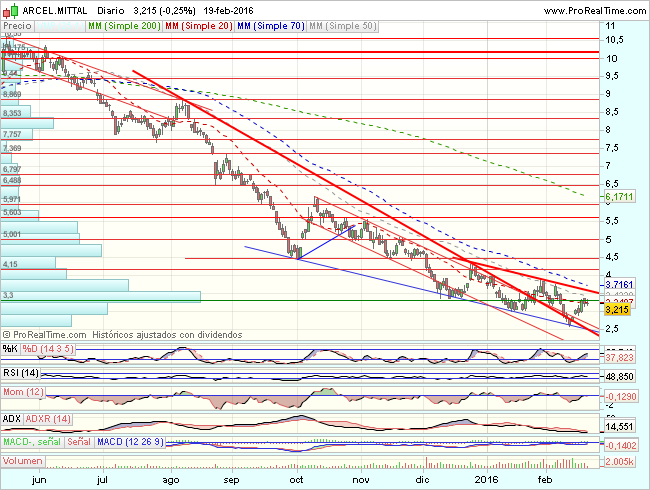Click the -0,1402 MACD value
The image size is (650, 490).
(x=620, y=446)
